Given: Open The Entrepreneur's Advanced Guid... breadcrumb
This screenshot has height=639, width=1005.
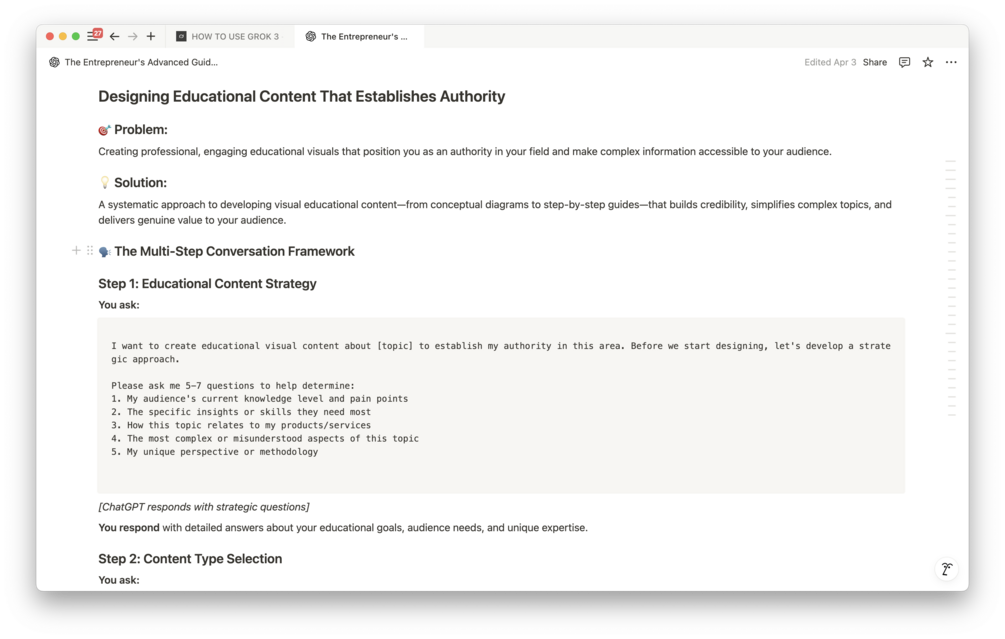Looking at the screenshot, I should pyautogui.click(x=141, y=62).
